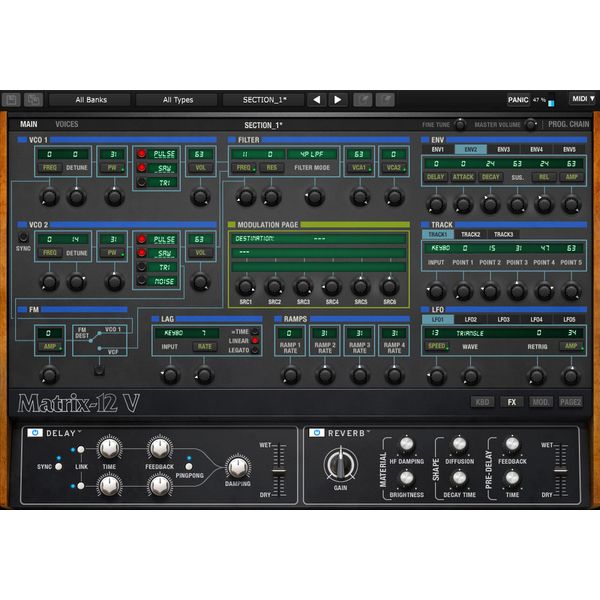Click the Reverb Brightness knob
Image resolution: width=600 pixels, height=600 pixels.
coord(406,478)
